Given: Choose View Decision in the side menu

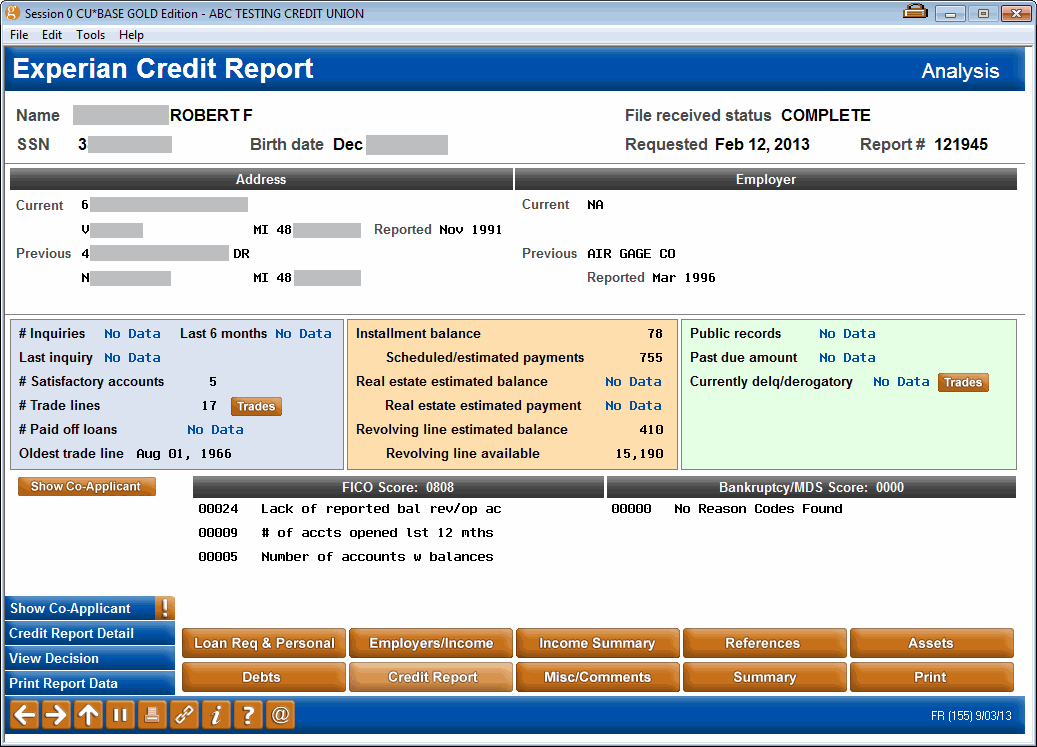Looking at the screenshot, I should [x=90, y=658].
